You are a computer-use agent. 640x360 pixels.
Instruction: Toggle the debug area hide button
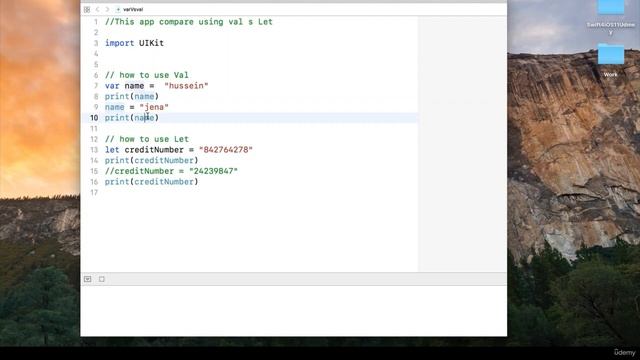click(87, 279)
